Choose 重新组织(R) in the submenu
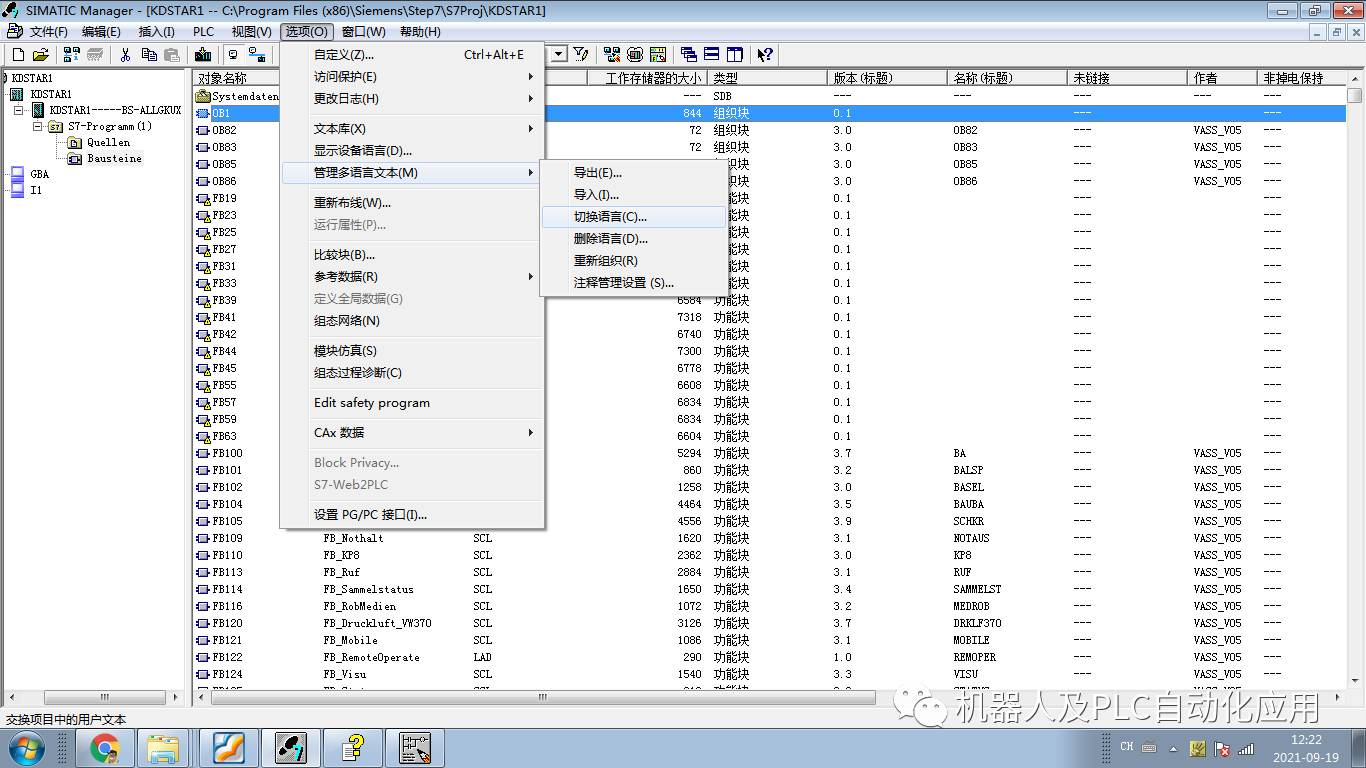Image resolution: width=1366 pixels, height=768 pixels. 634,261
